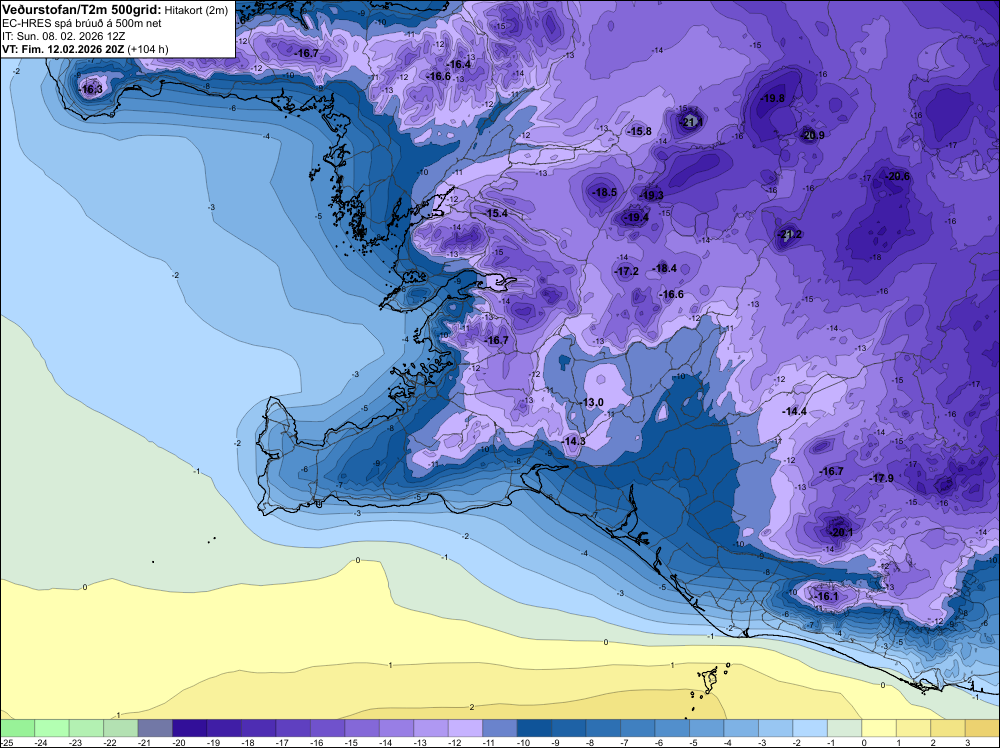The height and width of the screenshot is (748, 1000).
Task: Click the -17.9 temperature label
Action: tap(881, 478)
